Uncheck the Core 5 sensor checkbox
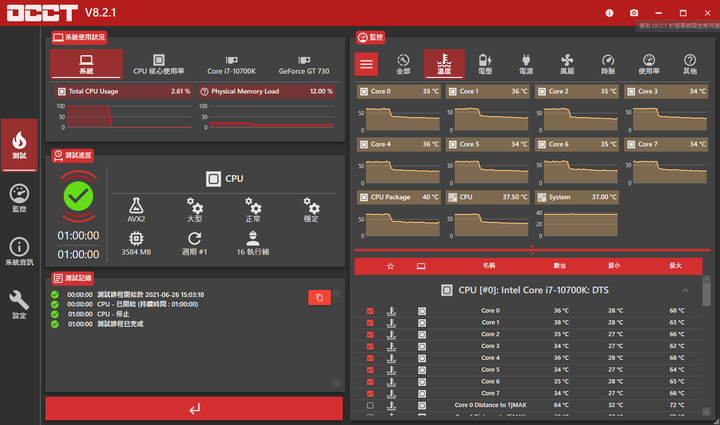 [x=370, y=370]
